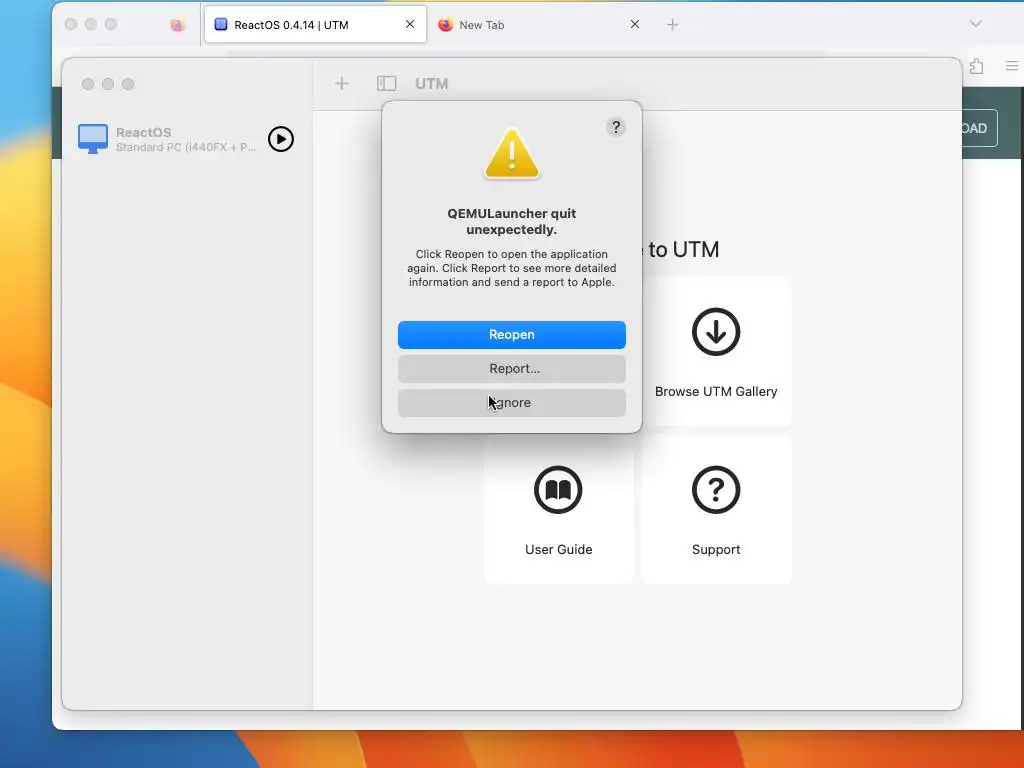Open the browser hamburger menu
This screenshot has height=768, width=1024.
(1012, 66)
